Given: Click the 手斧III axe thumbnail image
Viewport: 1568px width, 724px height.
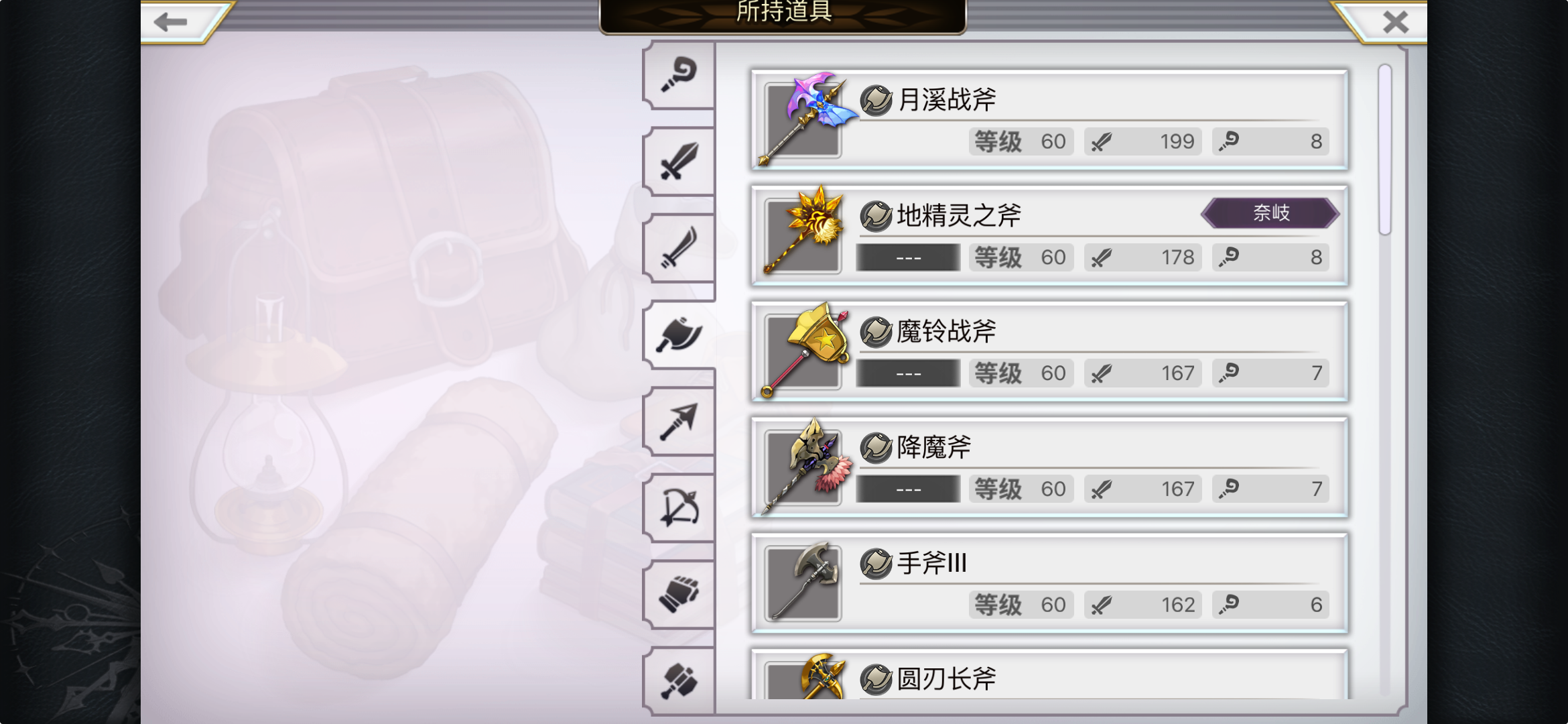Looking at the screenshot, I should [x=803, y=582].
